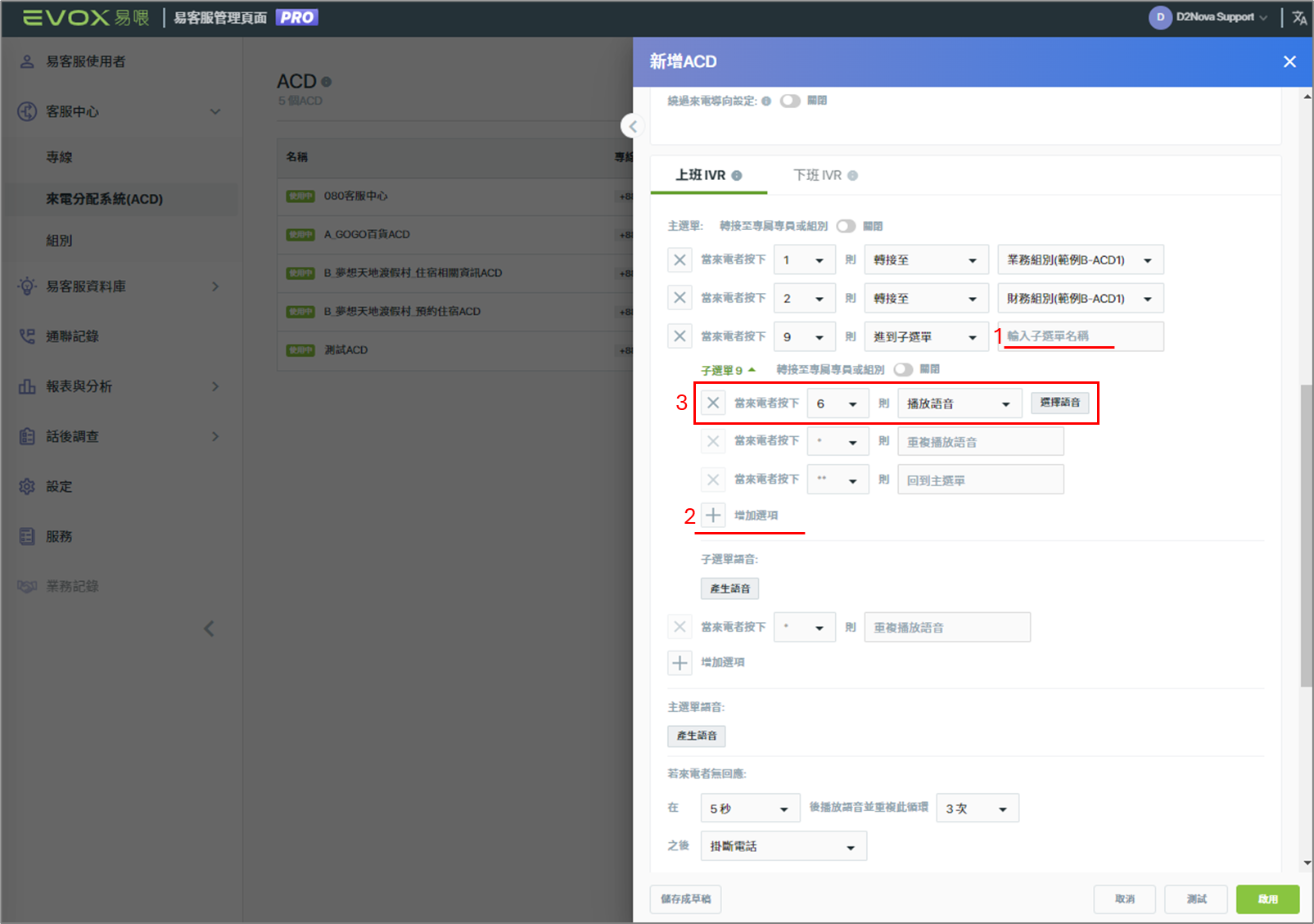1314x924 pixels.
Task: Open the 易客服使用者 user icon in sidebar
Action: coord(27,61)
